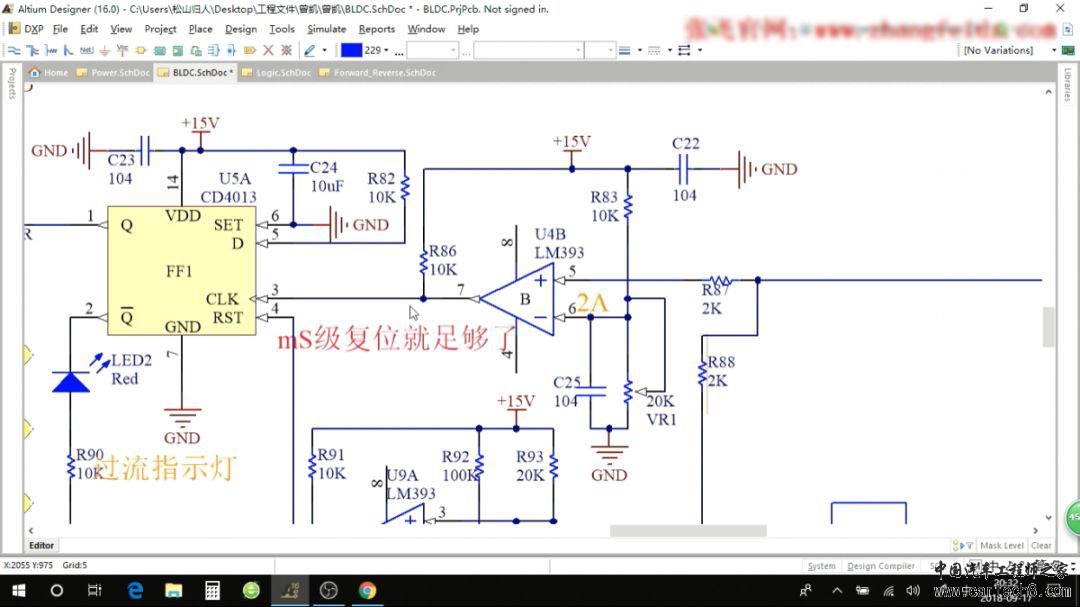
Task: Select the Place Bus tool
Action: pyautogui.click(x=32, y=50)
